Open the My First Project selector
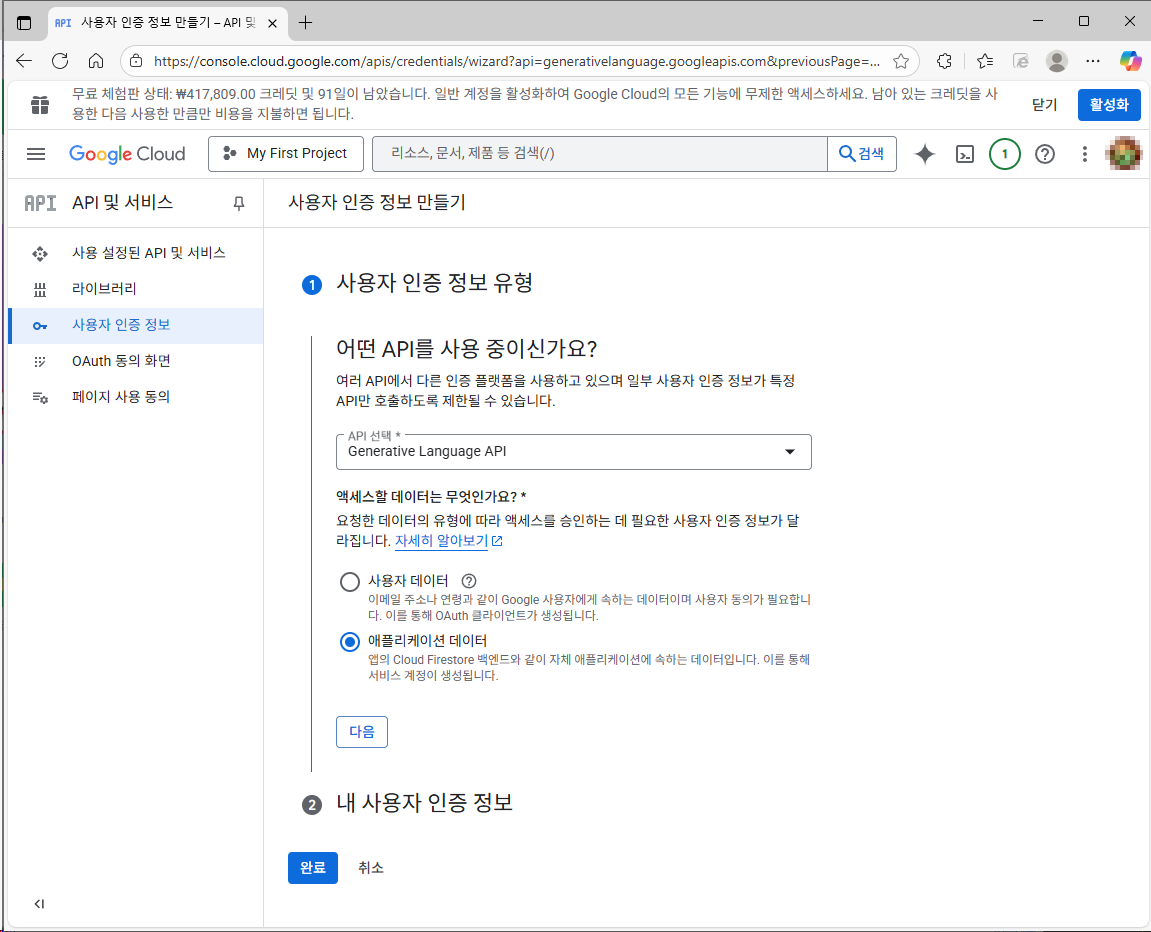The width and height of the screenshot is (1151, 932). click(x=286, y=153)
